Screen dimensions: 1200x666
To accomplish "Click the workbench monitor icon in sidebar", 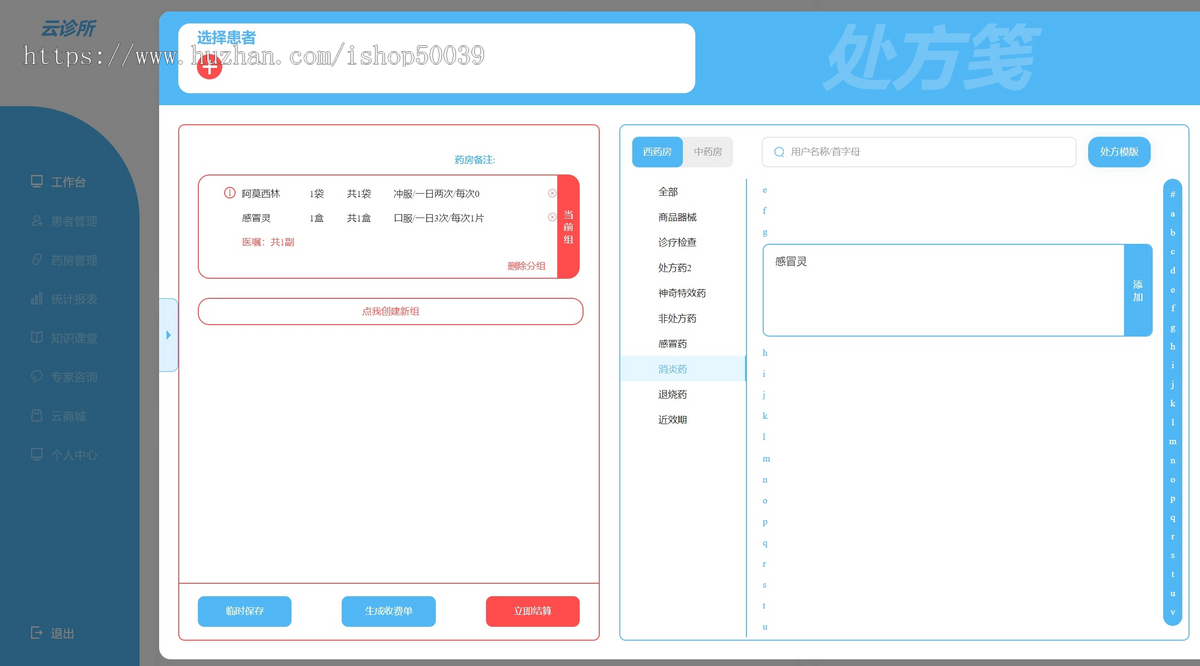I will 37,182.
